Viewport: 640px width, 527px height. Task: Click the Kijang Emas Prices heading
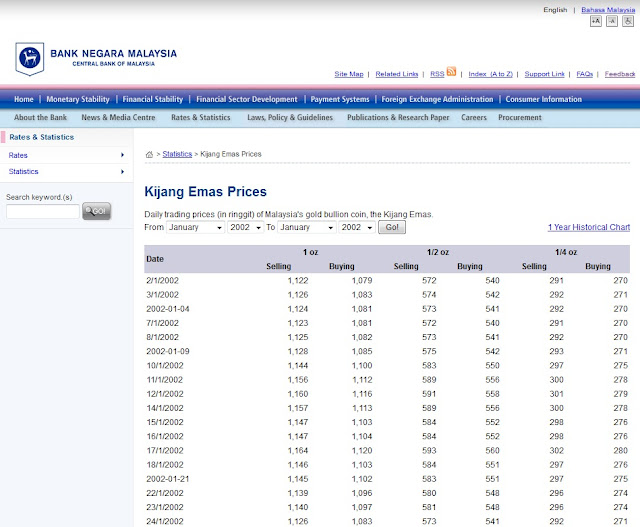pos(205,191)
